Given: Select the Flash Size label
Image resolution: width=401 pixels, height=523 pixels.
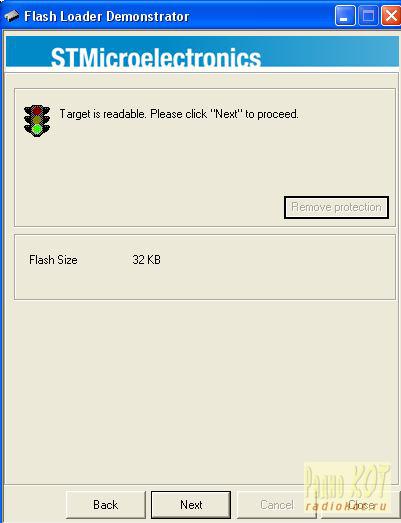Looking at the screenshot, I should pos(53,260).
